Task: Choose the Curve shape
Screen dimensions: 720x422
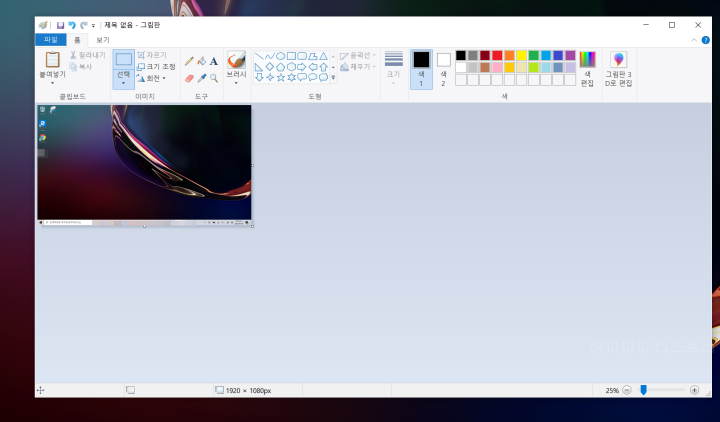Action: click(x=270, y=56)
